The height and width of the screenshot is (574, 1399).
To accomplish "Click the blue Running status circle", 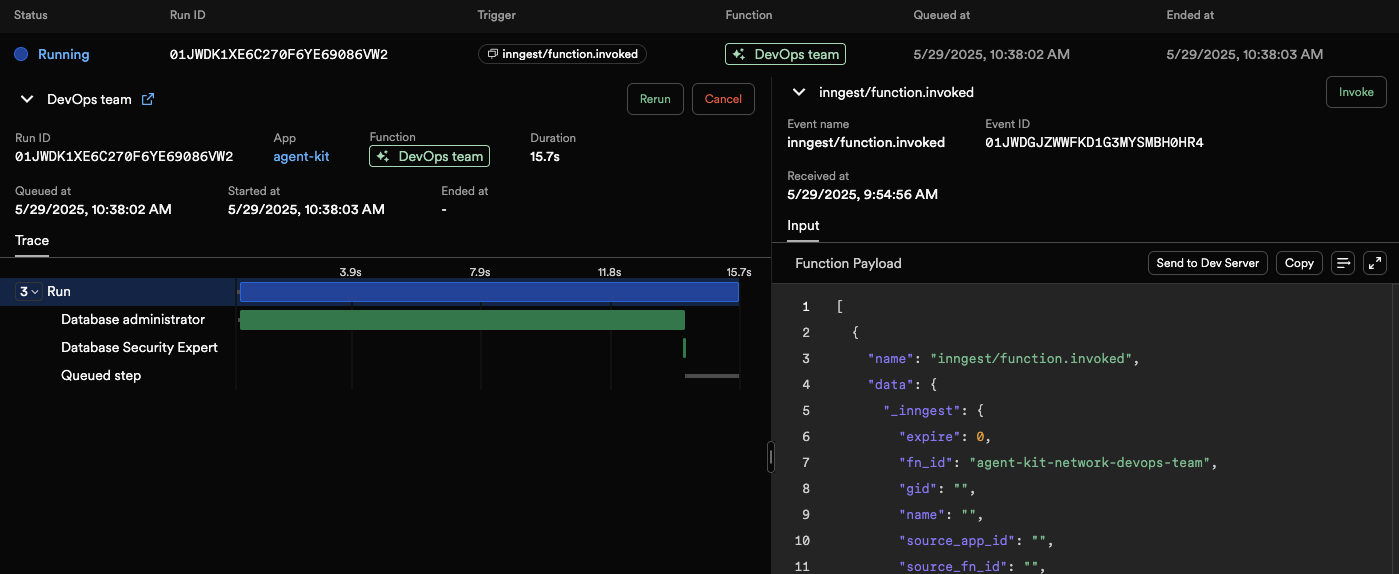I will (x=21, y=54).
